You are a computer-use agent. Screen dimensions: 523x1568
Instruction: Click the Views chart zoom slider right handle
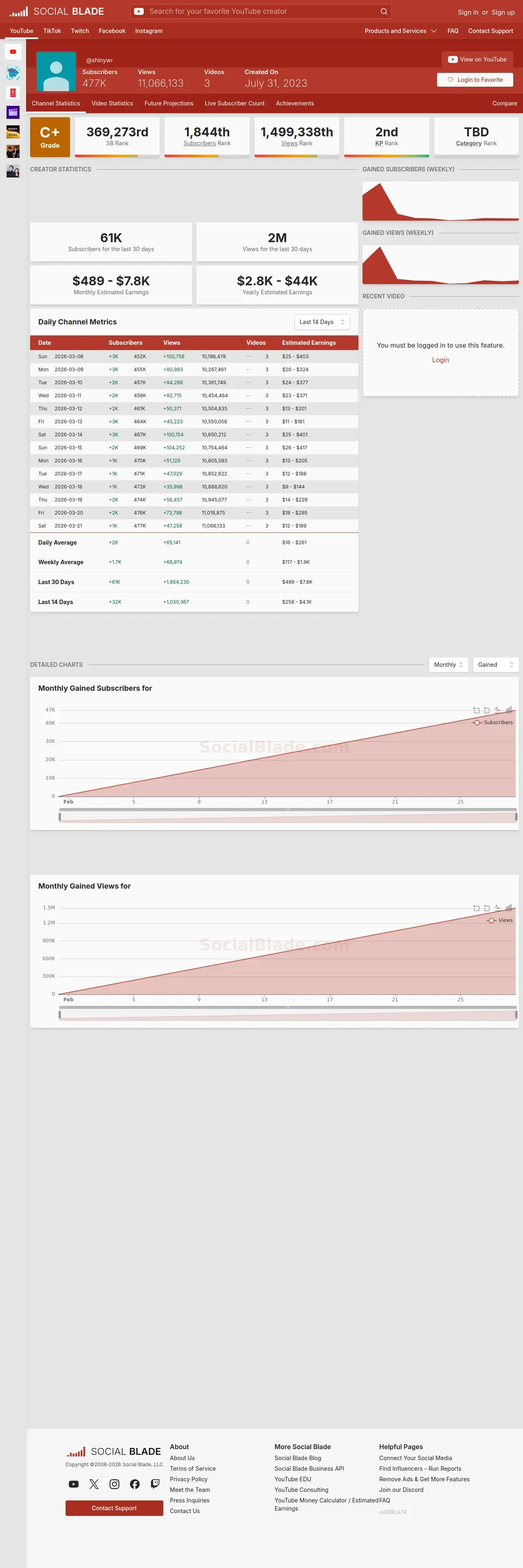pyautogui.click(x=516, y=1015)
